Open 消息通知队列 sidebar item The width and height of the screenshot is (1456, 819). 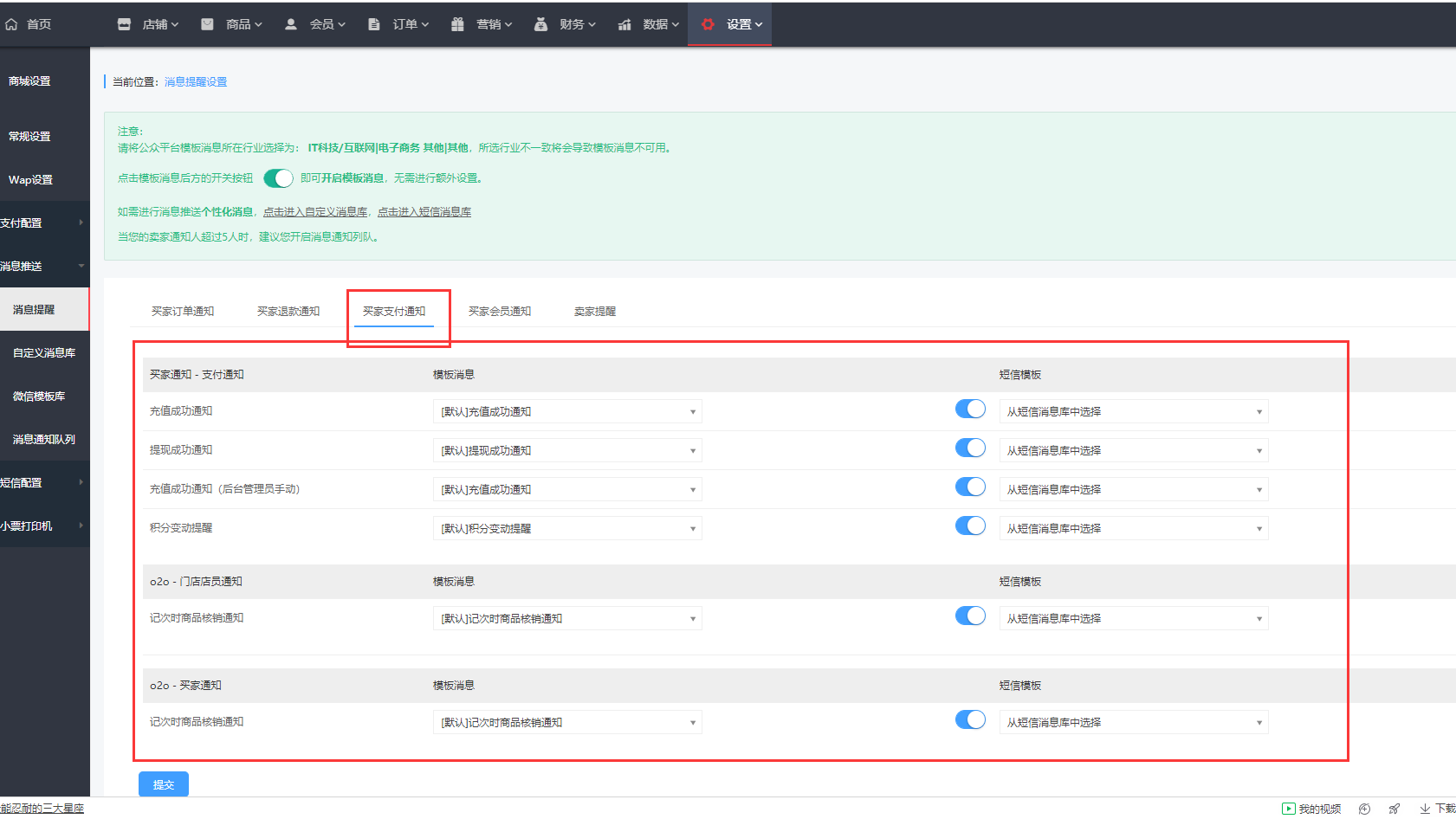44,439
